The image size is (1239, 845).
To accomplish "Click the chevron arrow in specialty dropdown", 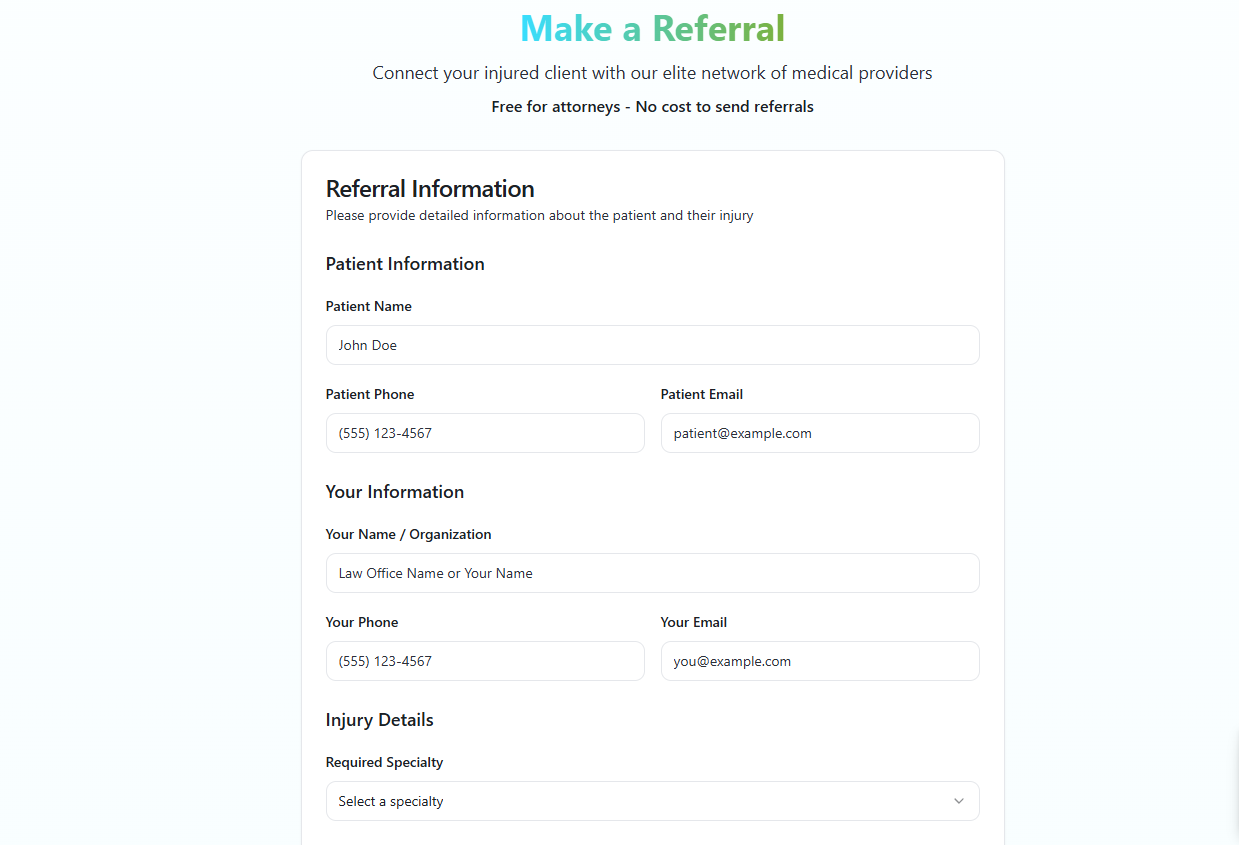I will pyautogui.click(x=958, y=801).
